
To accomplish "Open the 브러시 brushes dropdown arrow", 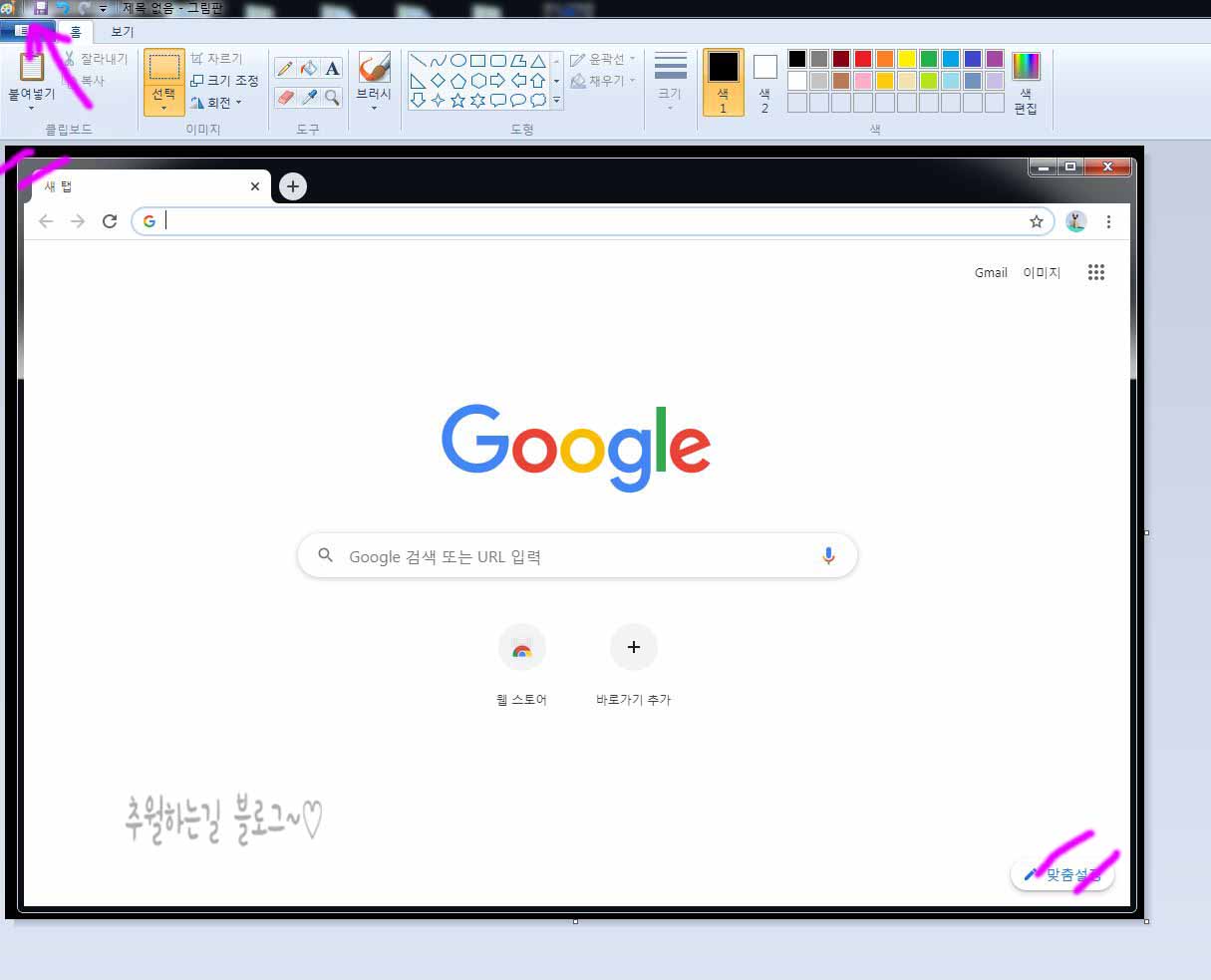I will pyautogui.click(x=374, y=108).
